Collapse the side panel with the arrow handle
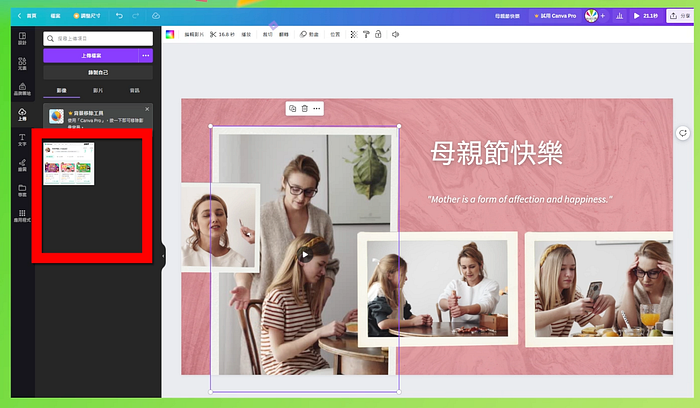The height and width of the screenshot is (408, 700). coord(163,256)
